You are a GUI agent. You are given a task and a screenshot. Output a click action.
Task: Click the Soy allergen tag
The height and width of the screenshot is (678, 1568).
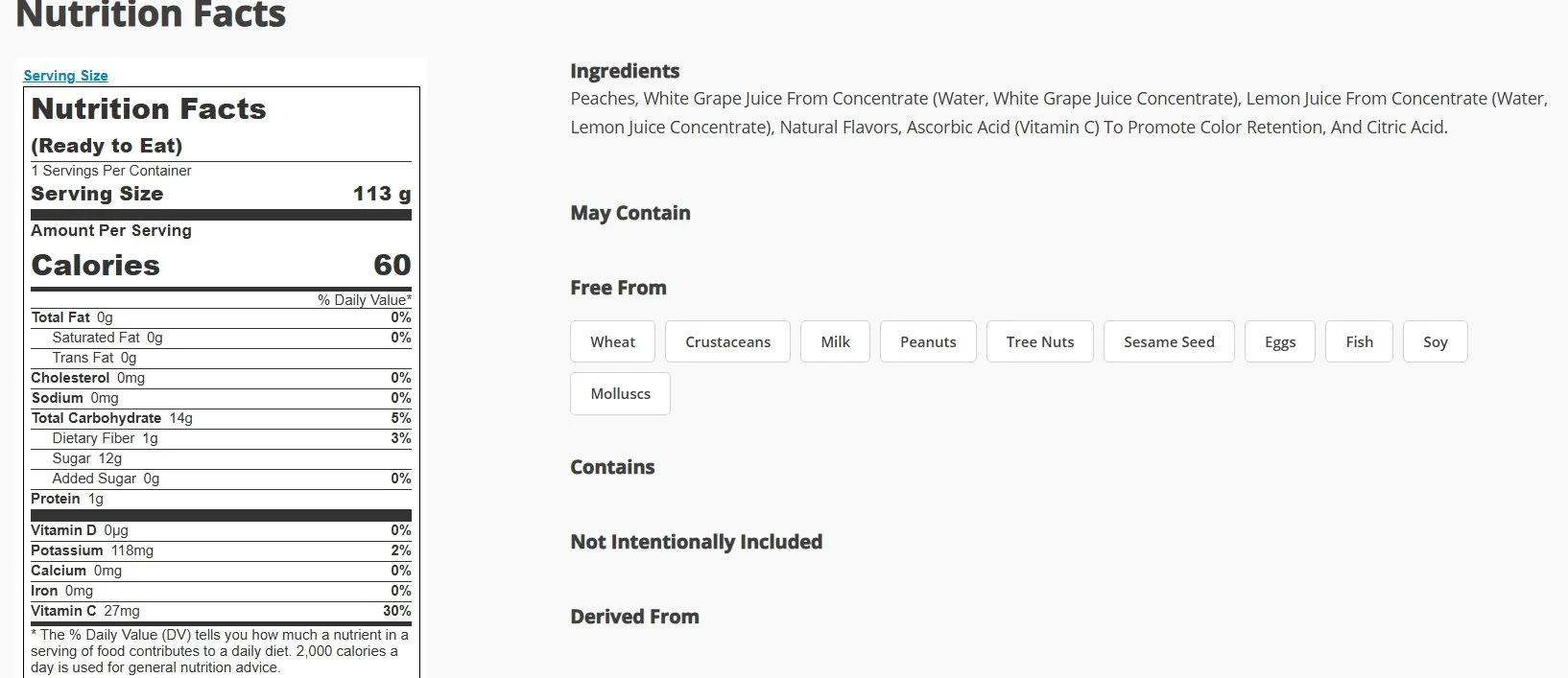tap(1435, 341)
